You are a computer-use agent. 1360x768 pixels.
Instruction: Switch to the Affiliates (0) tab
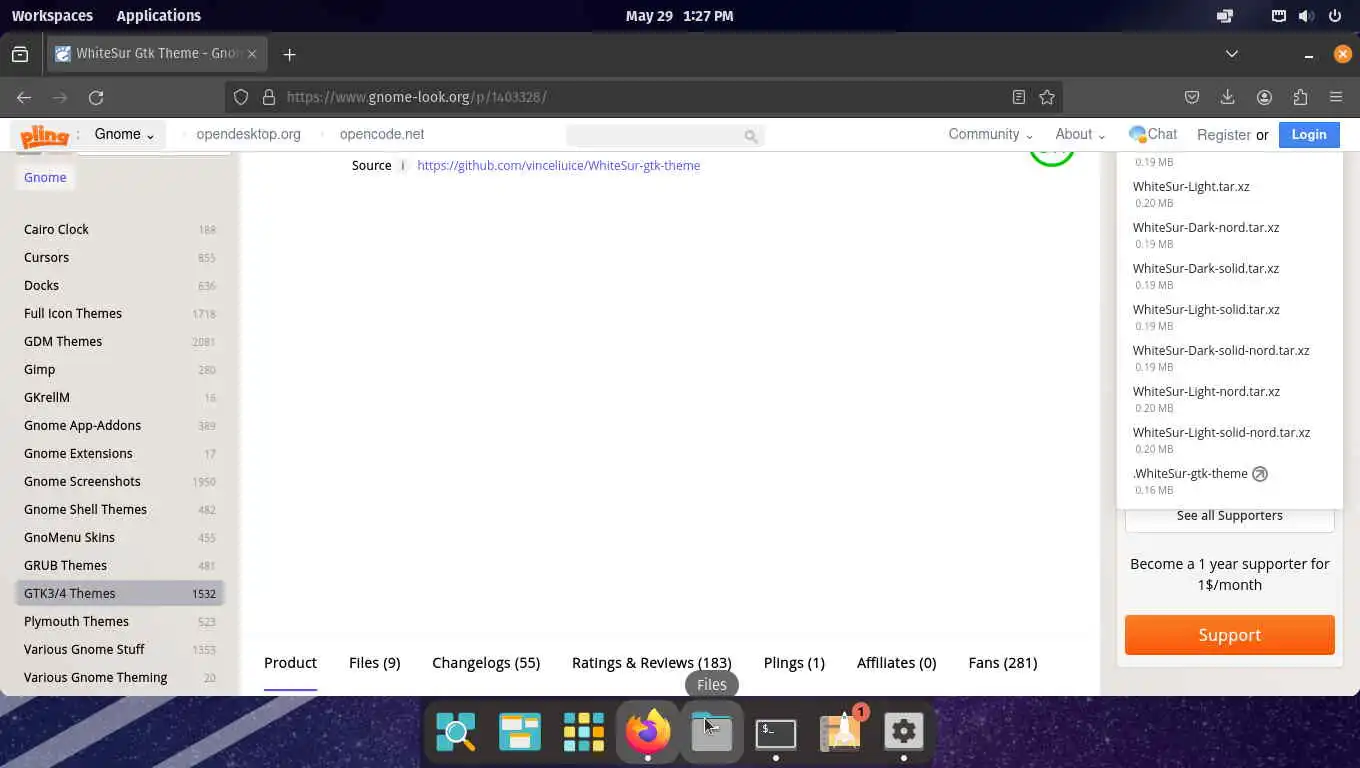[896, 662]
